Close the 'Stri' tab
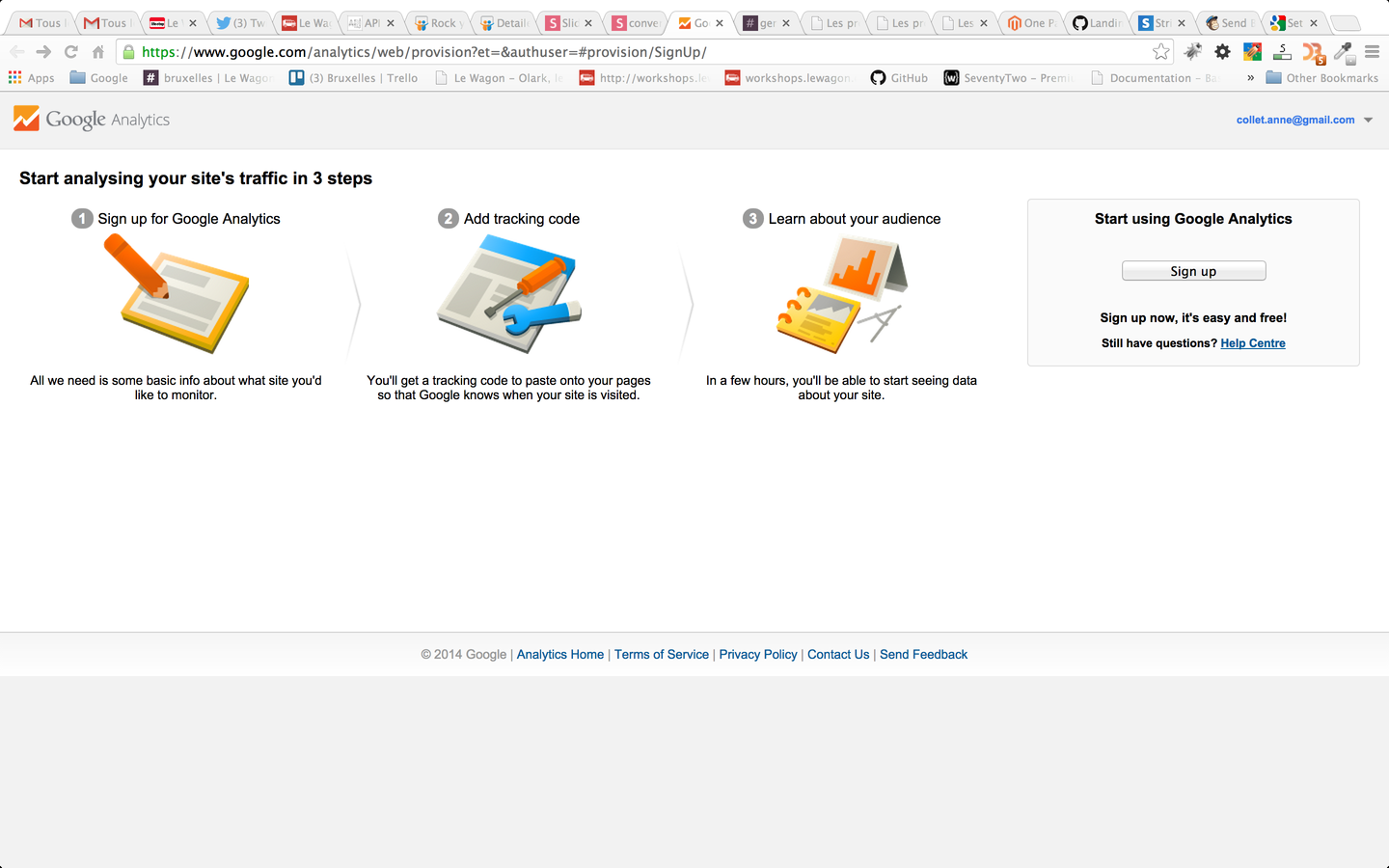1389x868 pixels. 1182,23
